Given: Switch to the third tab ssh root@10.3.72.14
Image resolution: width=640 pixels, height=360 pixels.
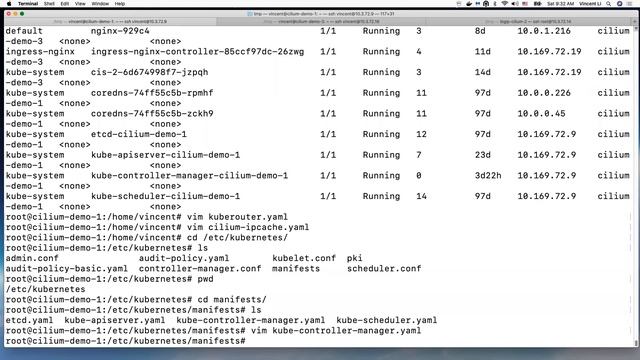Looking at the screenshot, I should click(x=529, y=21).
